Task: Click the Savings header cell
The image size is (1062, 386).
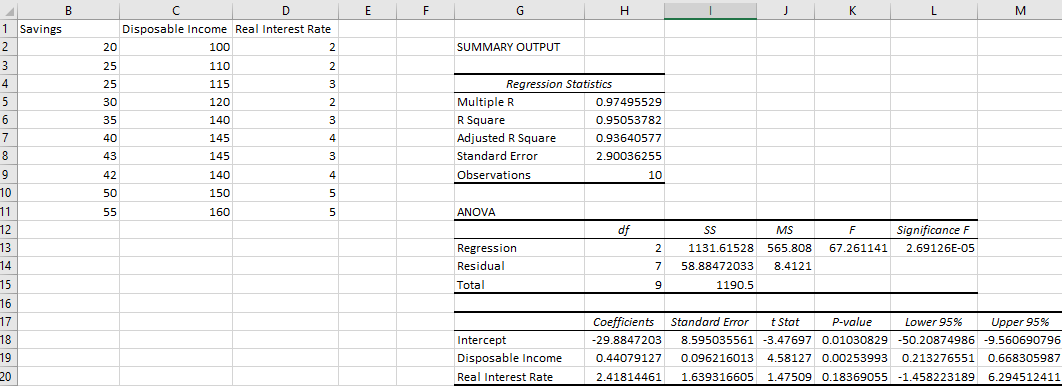Action: pos(68,29)
